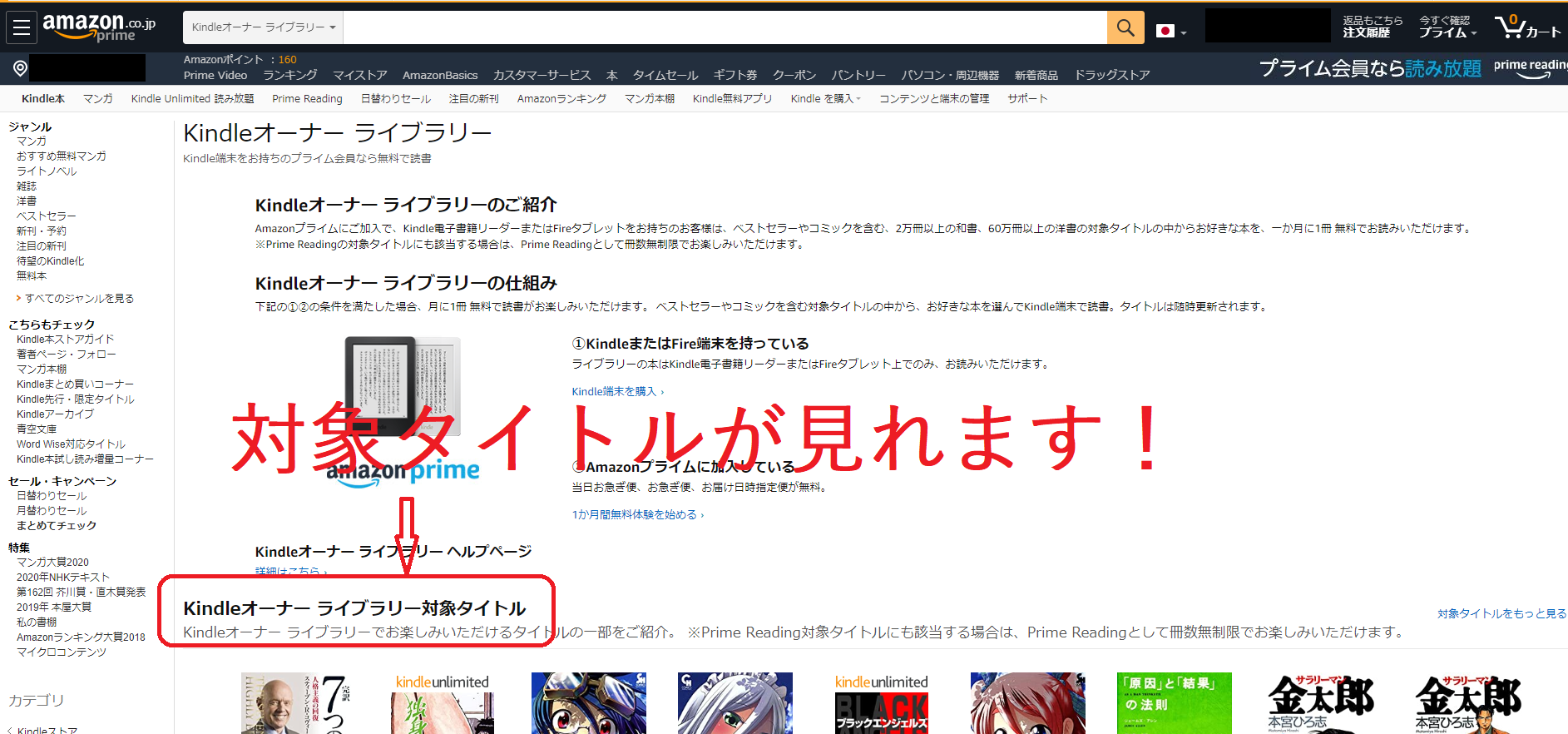
Task: Open the goggles character manga cover
Action: (588, 703)
